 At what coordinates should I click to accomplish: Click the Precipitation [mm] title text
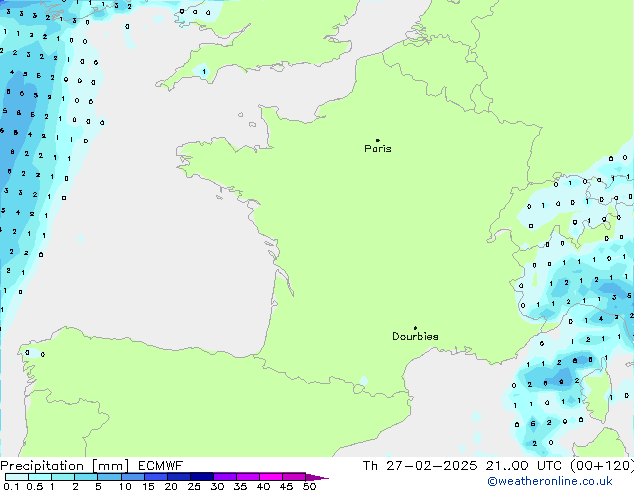point(65,466)
